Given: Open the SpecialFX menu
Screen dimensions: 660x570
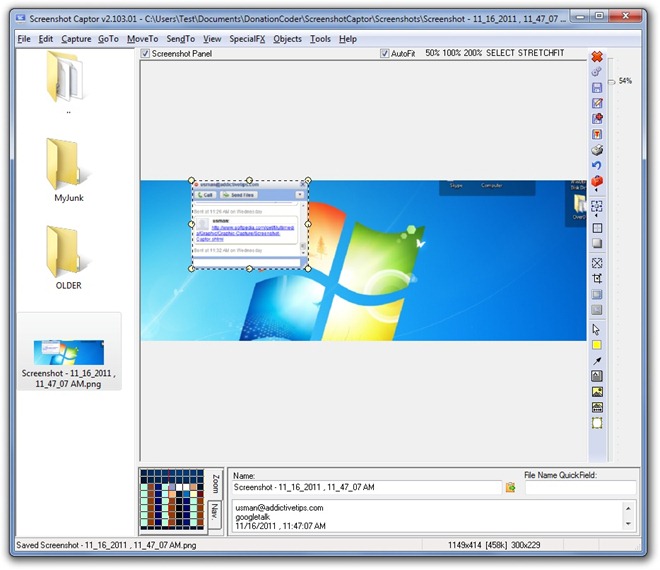Looking at the screenshot, I should 247,39.
